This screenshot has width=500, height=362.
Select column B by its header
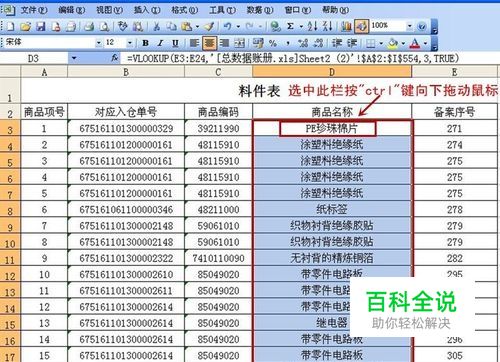[126, 72]
